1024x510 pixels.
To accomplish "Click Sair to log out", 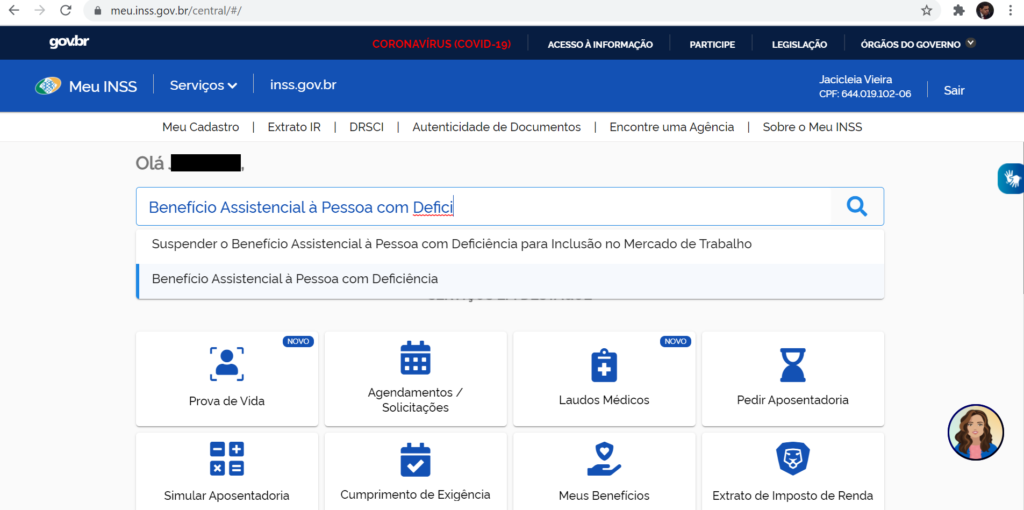I will tap(954, 91).
